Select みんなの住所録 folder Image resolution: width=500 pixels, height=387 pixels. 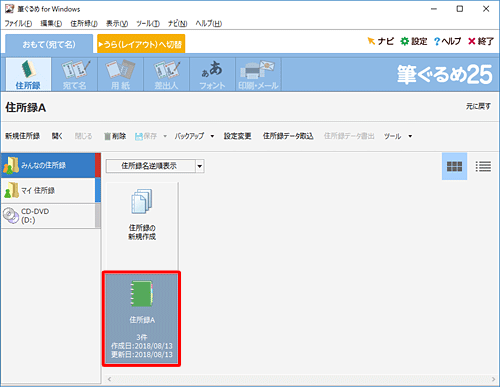pos(50,165)
